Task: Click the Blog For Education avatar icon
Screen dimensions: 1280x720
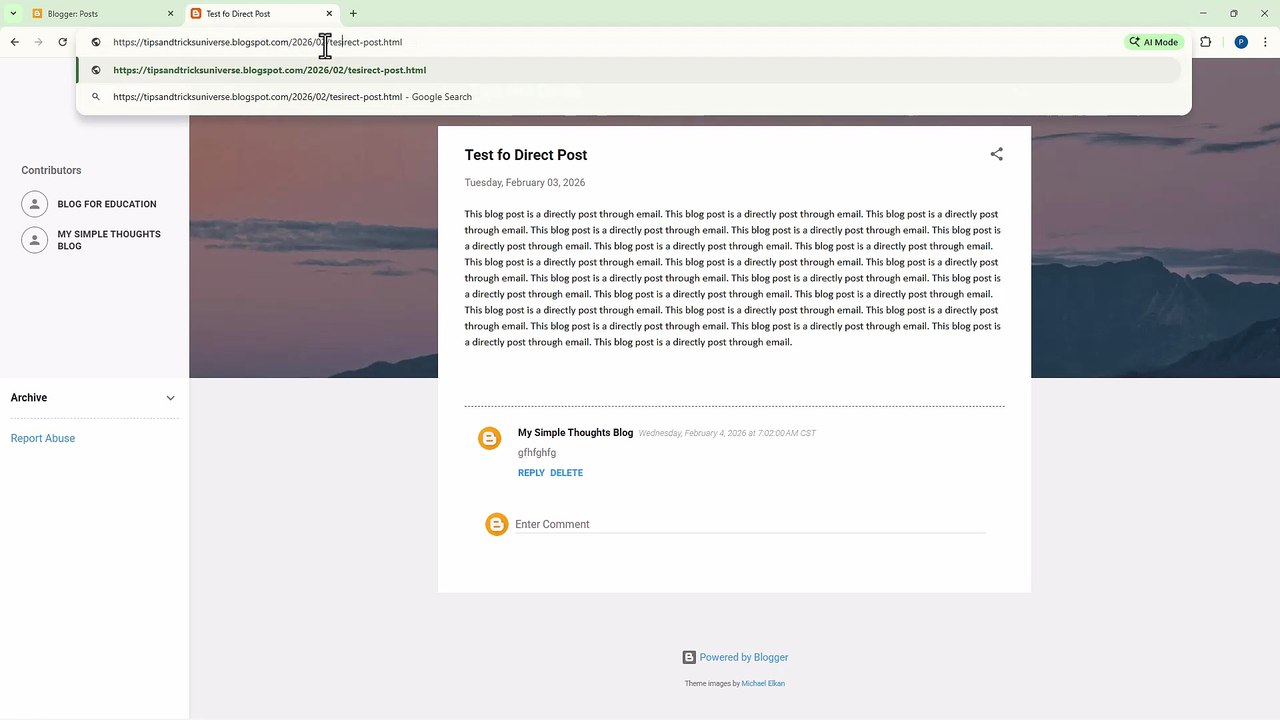Action: coord(34,204)
